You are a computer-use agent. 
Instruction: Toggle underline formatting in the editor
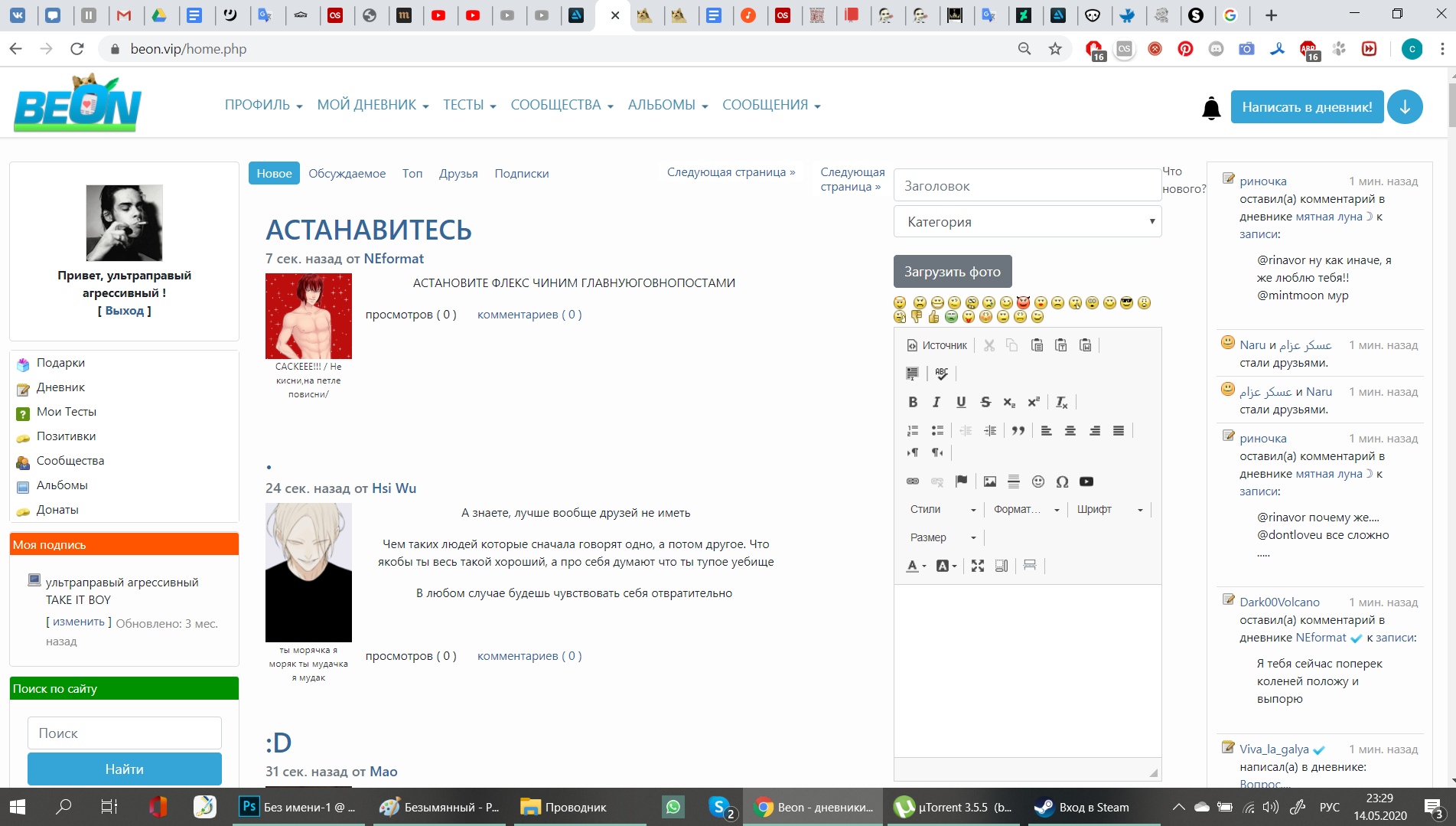click(961, 402)
